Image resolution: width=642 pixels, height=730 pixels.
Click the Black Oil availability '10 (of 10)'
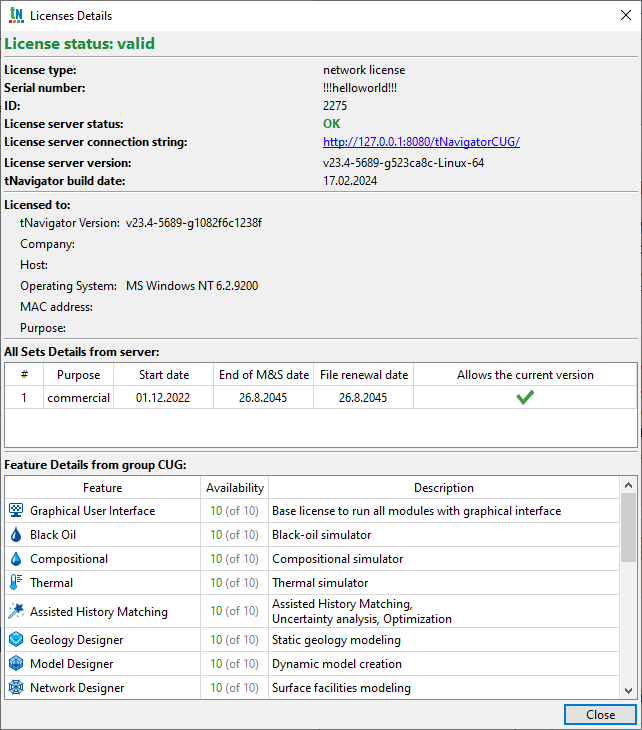coord(234,534)
